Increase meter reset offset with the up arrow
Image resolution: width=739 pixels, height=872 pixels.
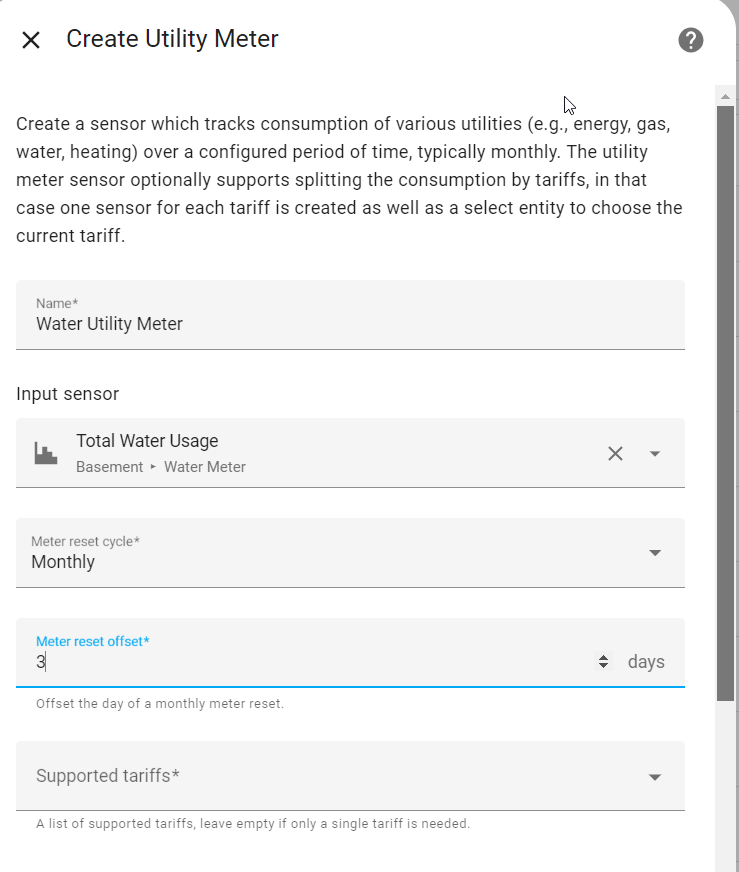(x=603, y=657)
